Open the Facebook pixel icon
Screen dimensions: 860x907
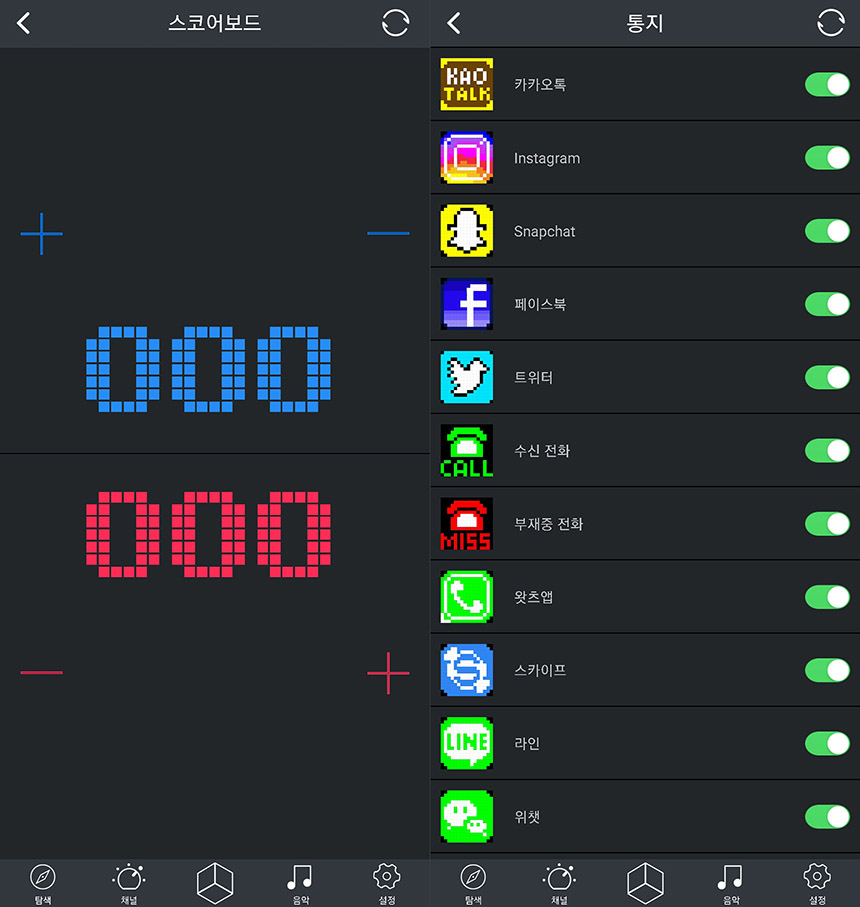(467, 304)
